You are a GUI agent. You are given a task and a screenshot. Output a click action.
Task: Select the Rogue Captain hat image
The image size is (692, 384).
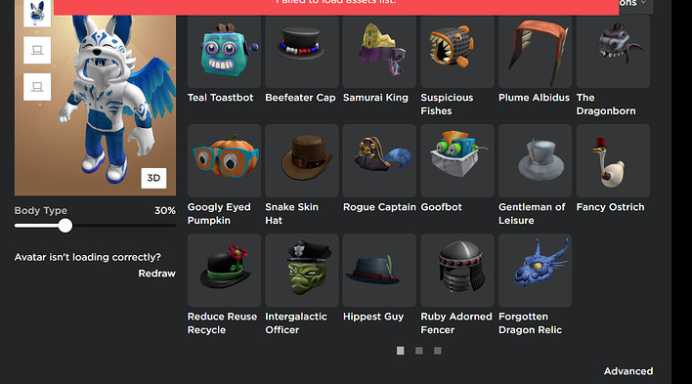(380, 161)
